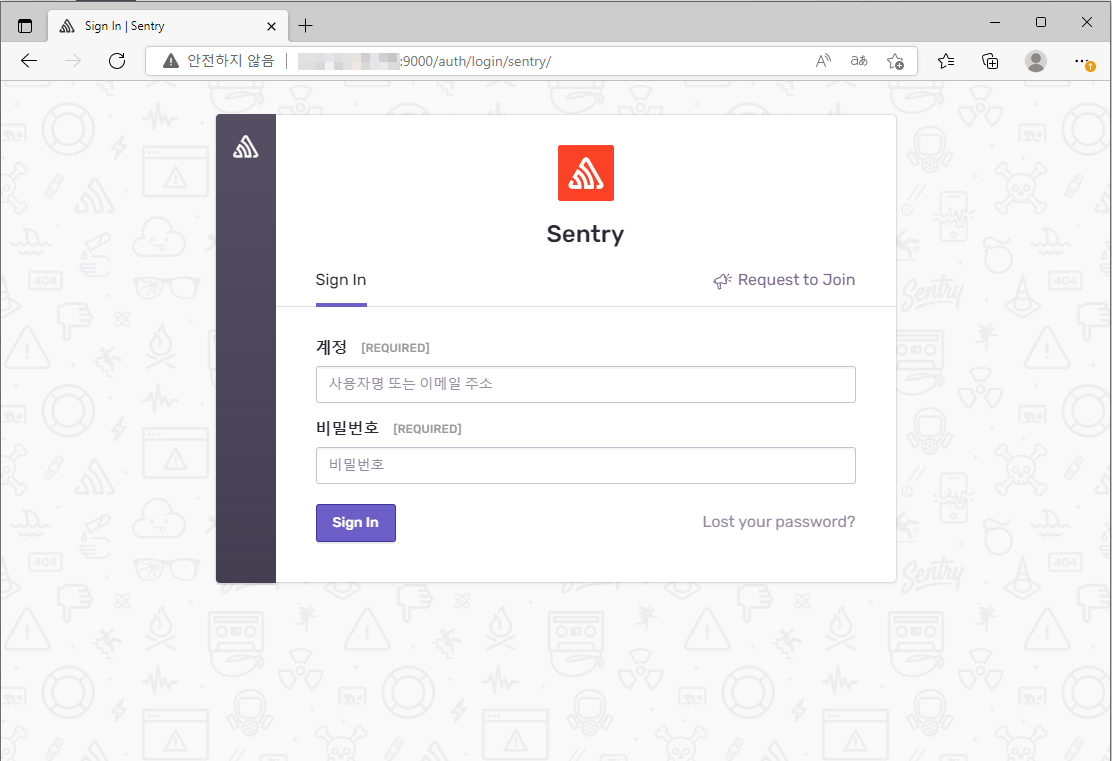Click the purple Sign In button

tap(355, 523)
